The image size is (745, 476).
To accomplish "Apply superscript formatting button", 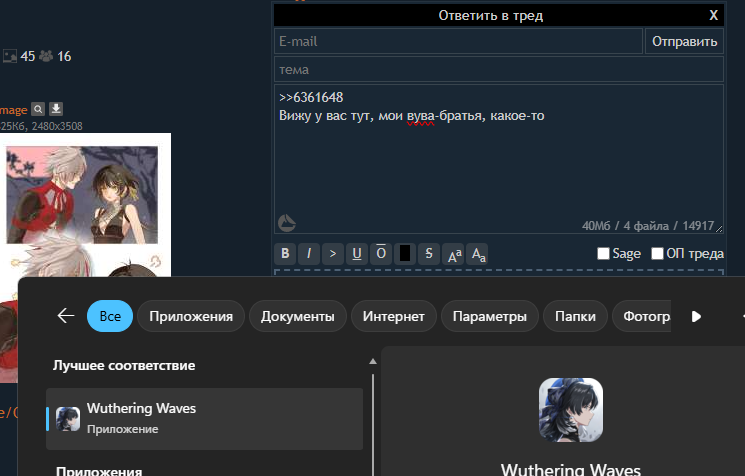I will tap(453, 254).
